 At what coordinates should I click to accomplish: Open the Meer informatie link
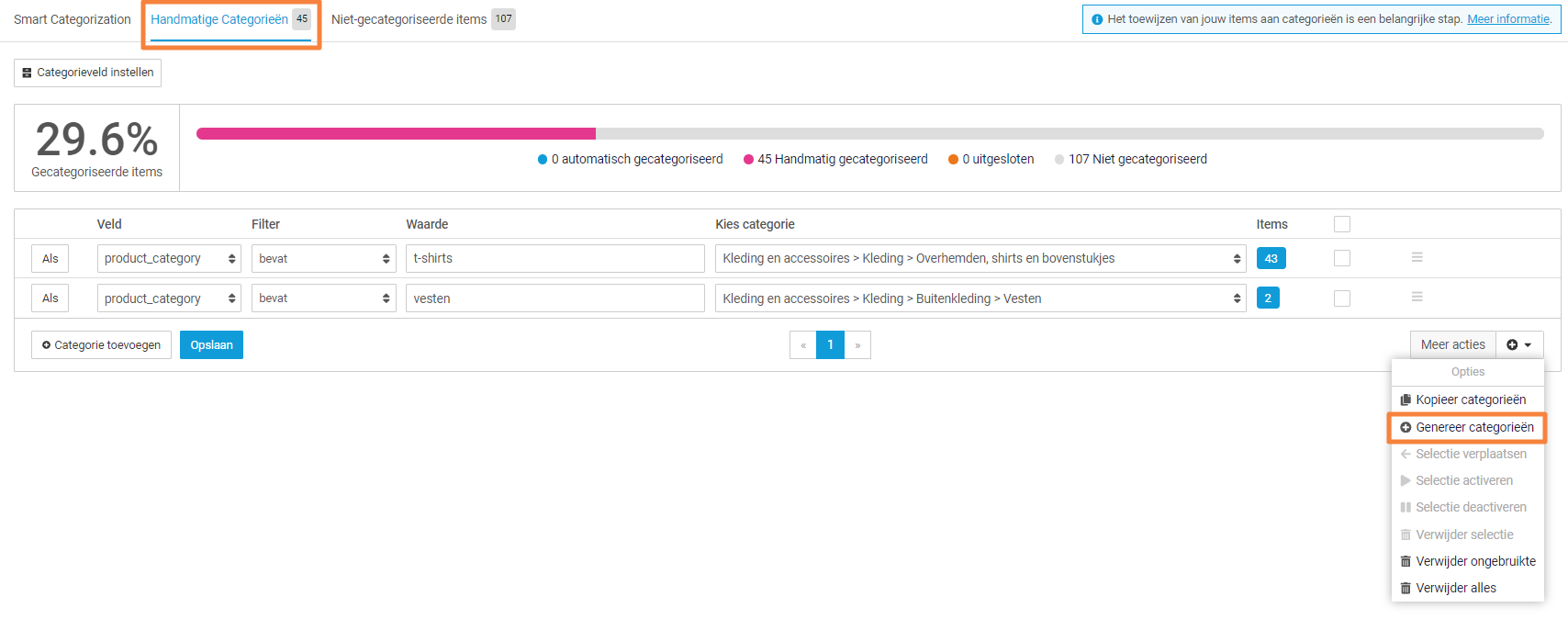coord(1507,19)
